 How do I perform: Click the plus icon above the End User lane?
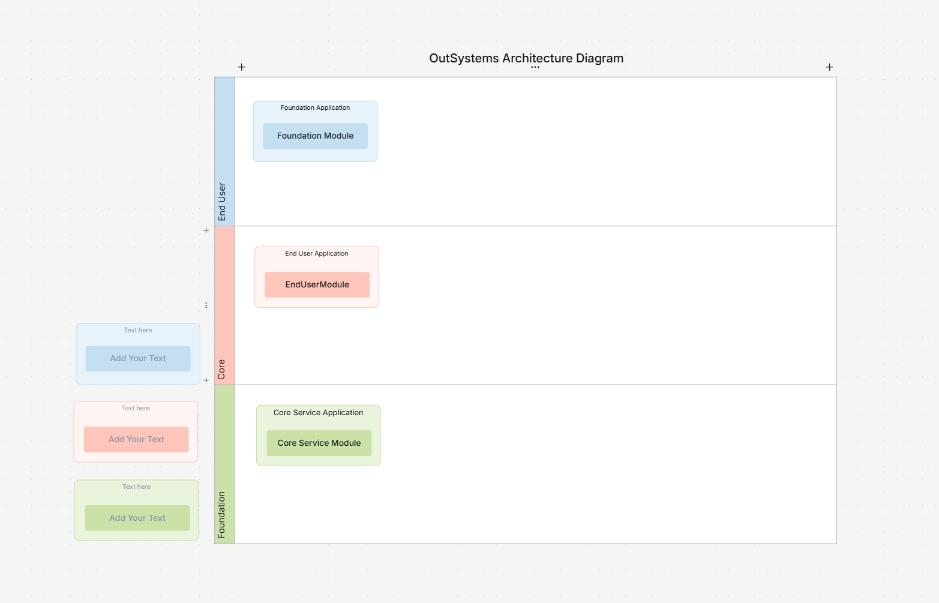240,66
